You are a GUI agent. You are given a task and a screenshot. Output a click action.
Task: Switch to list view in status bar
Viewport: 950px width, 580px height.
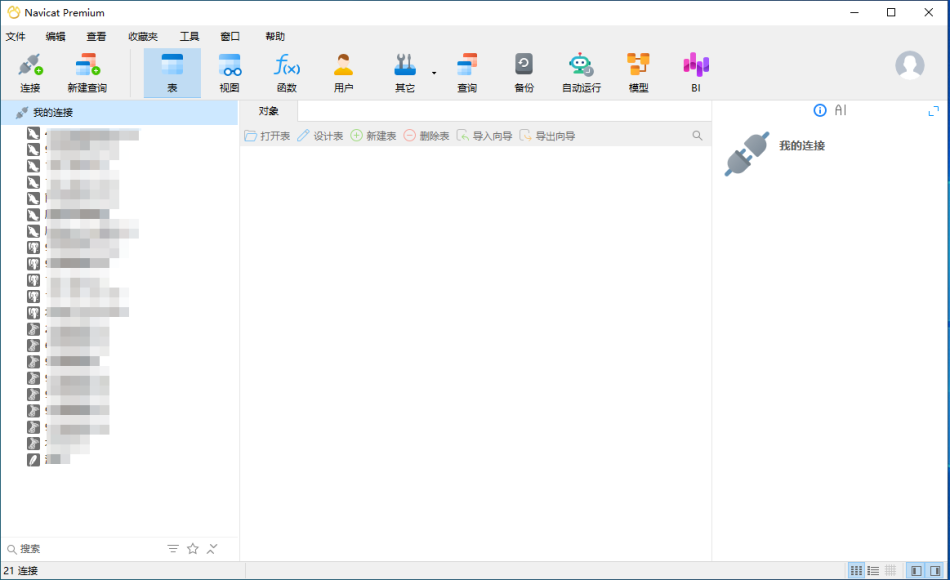point(875,571)
